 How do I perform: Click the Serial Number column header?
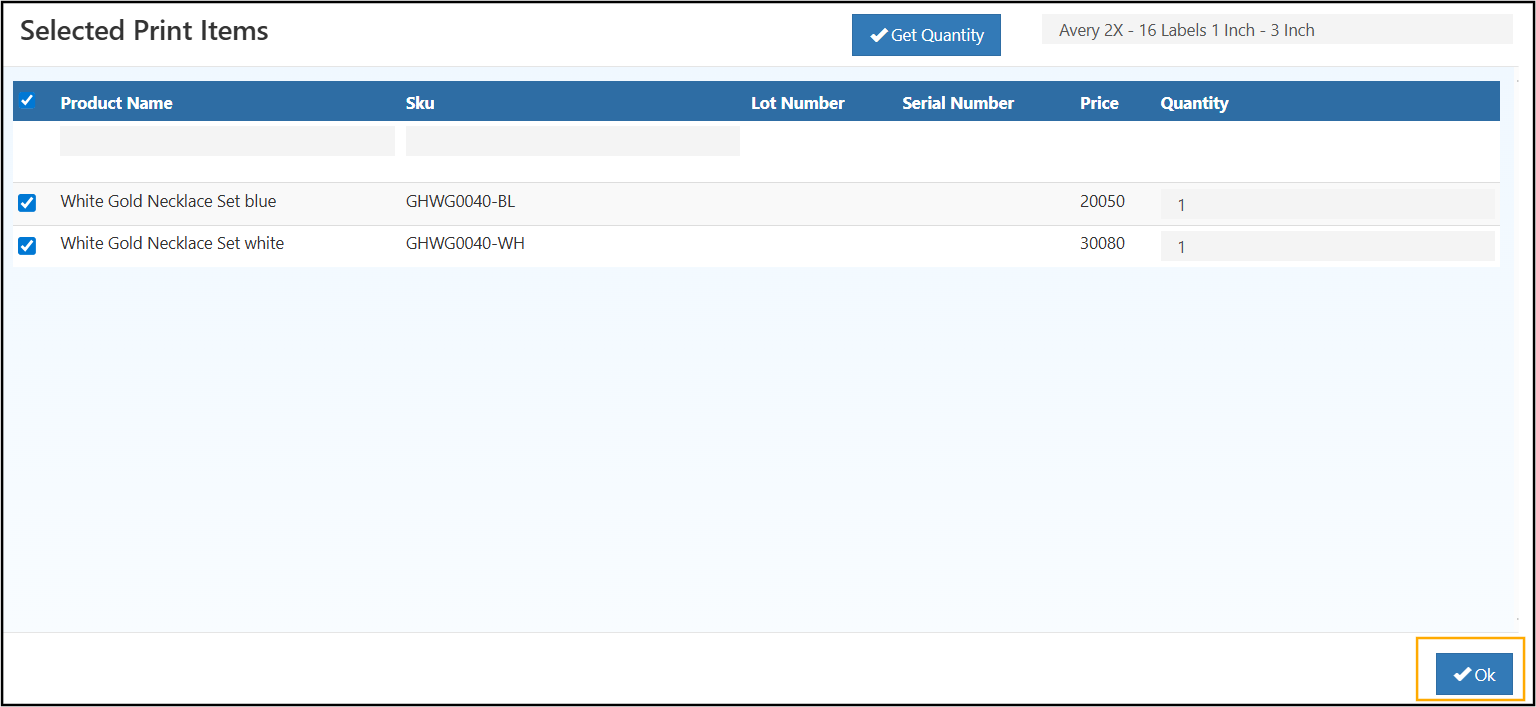click(x=957, y=103)
